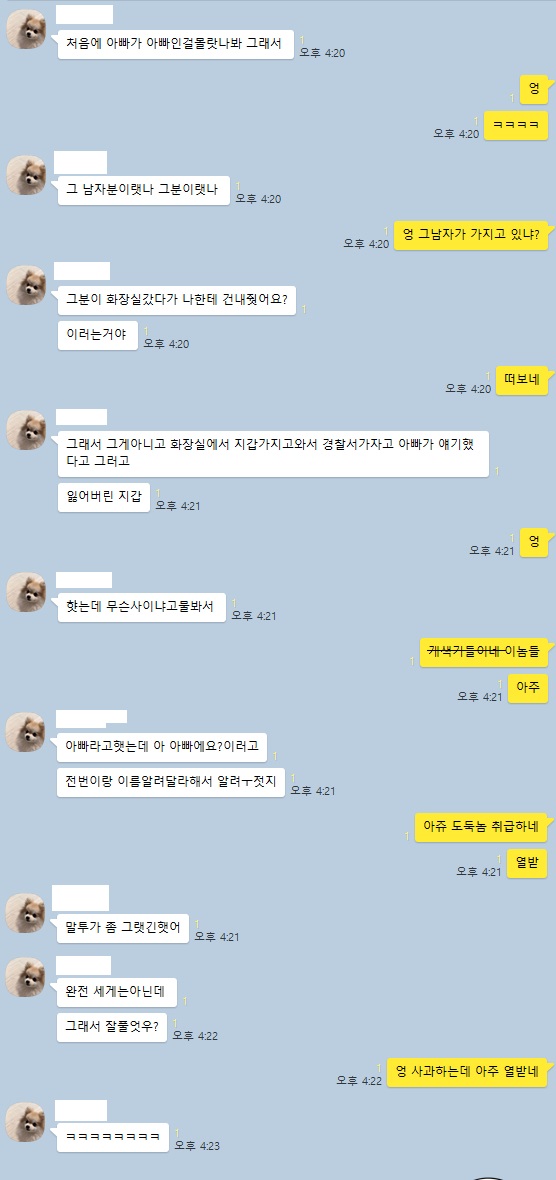
Task: Open avatar near "말투가 좀 그랫긴햇어" message
Action: coord(26,913)
